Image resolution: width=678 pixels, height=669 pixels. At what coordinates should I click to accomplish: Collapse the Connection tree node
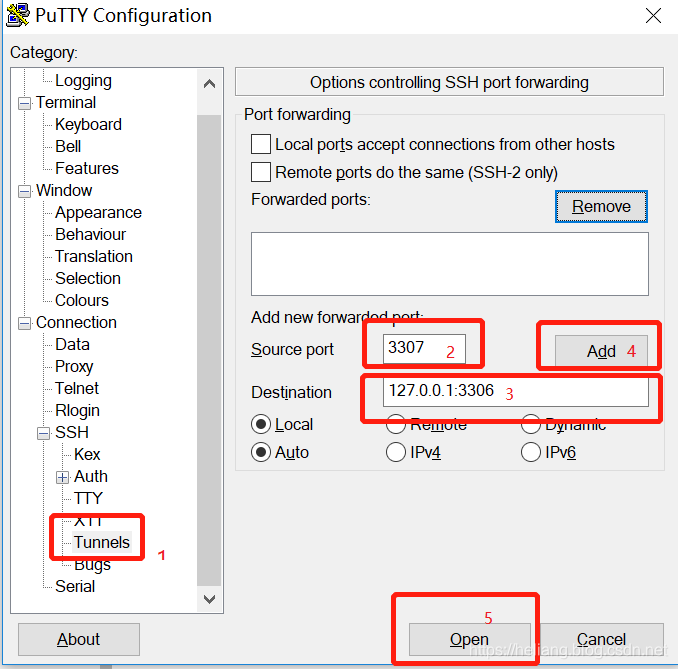pyautogui.click(x=25, y=323)
